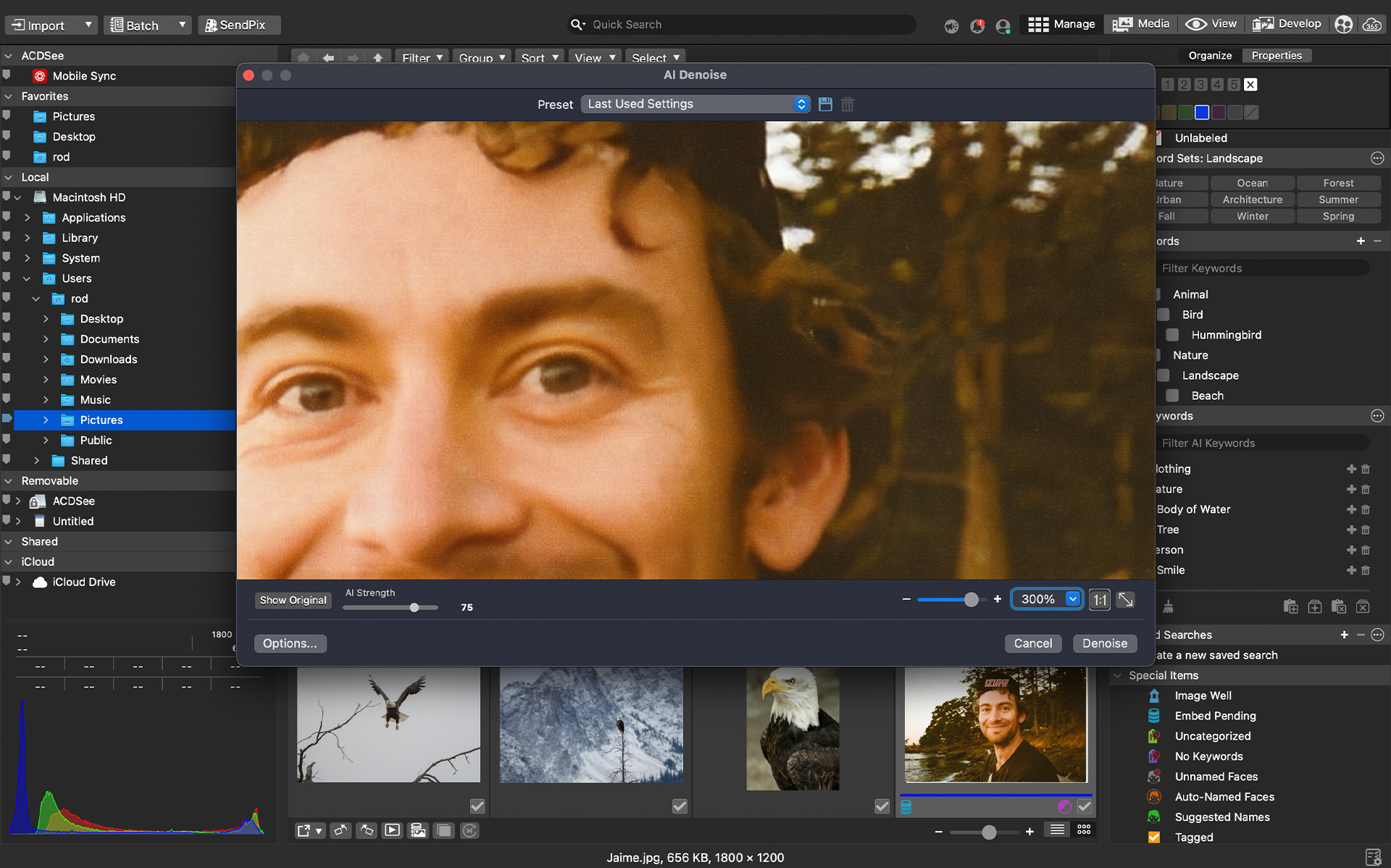Click the AI Strength slider handle

click(x=414, y=608)
